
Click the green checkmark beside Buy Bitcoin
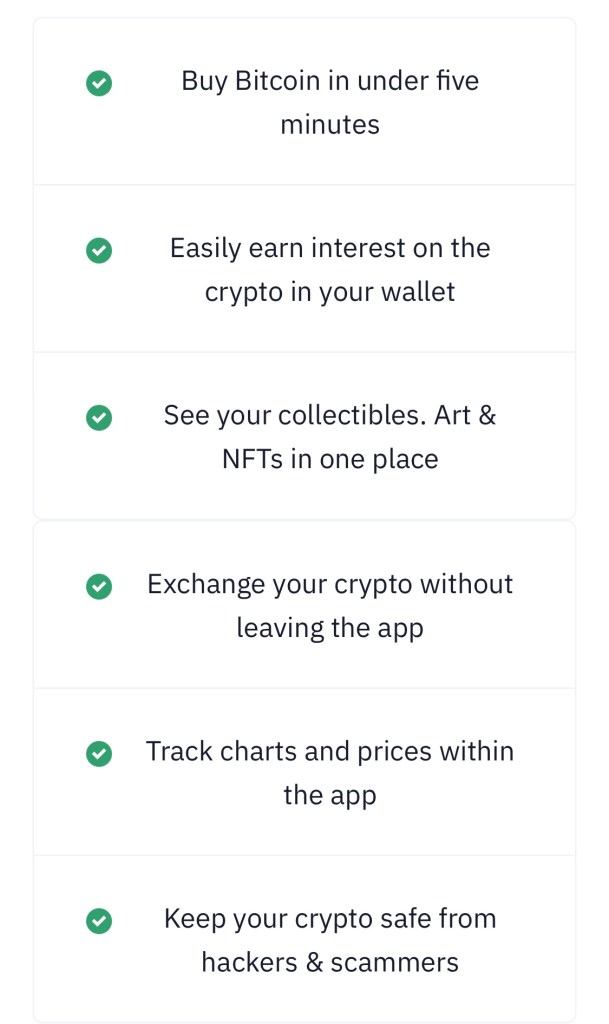tap(99, 84)
